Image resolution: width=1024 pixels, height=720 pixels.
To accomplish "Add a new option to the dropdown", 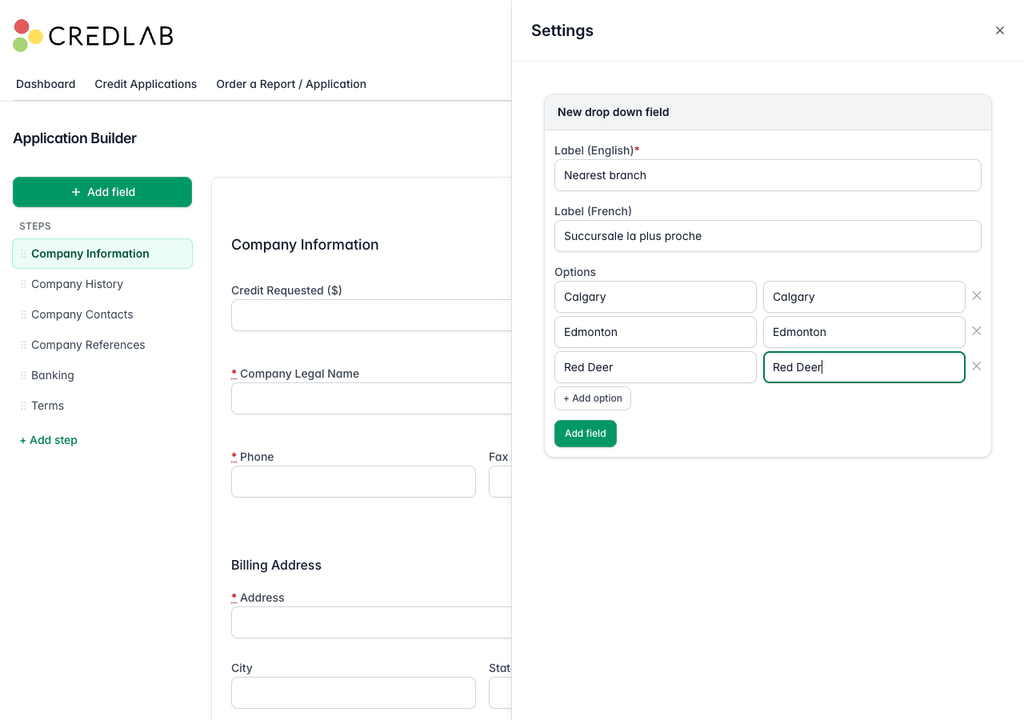I will coord(592,399).
